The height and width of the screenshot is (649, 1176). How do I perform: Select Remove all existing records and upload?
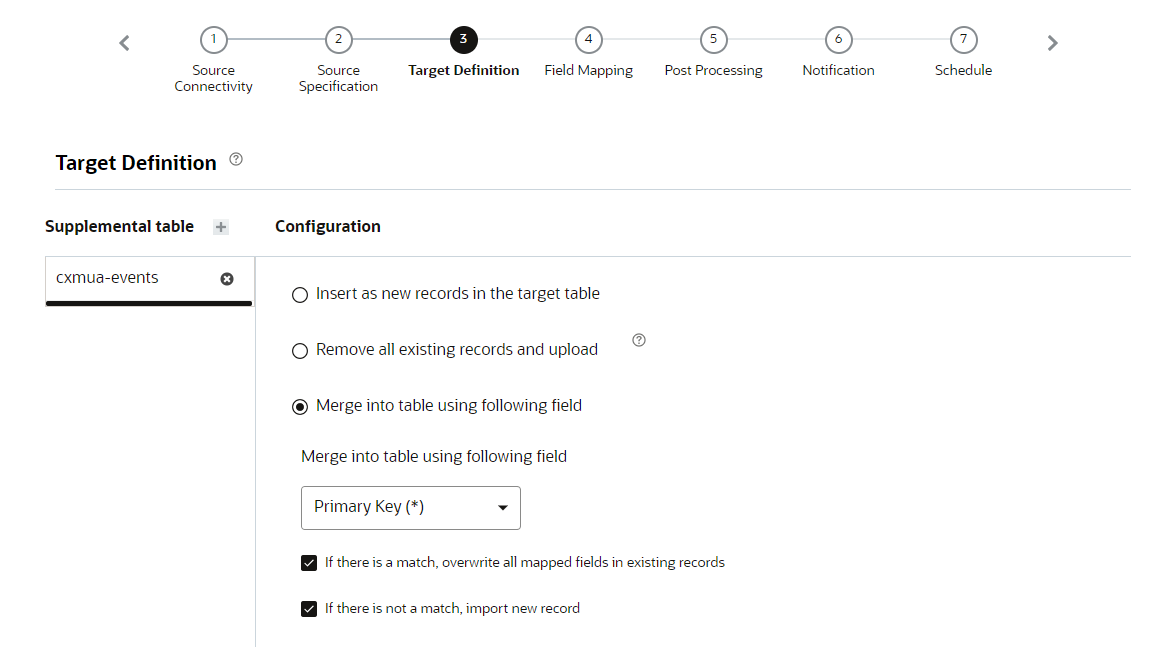click(300, 351)
